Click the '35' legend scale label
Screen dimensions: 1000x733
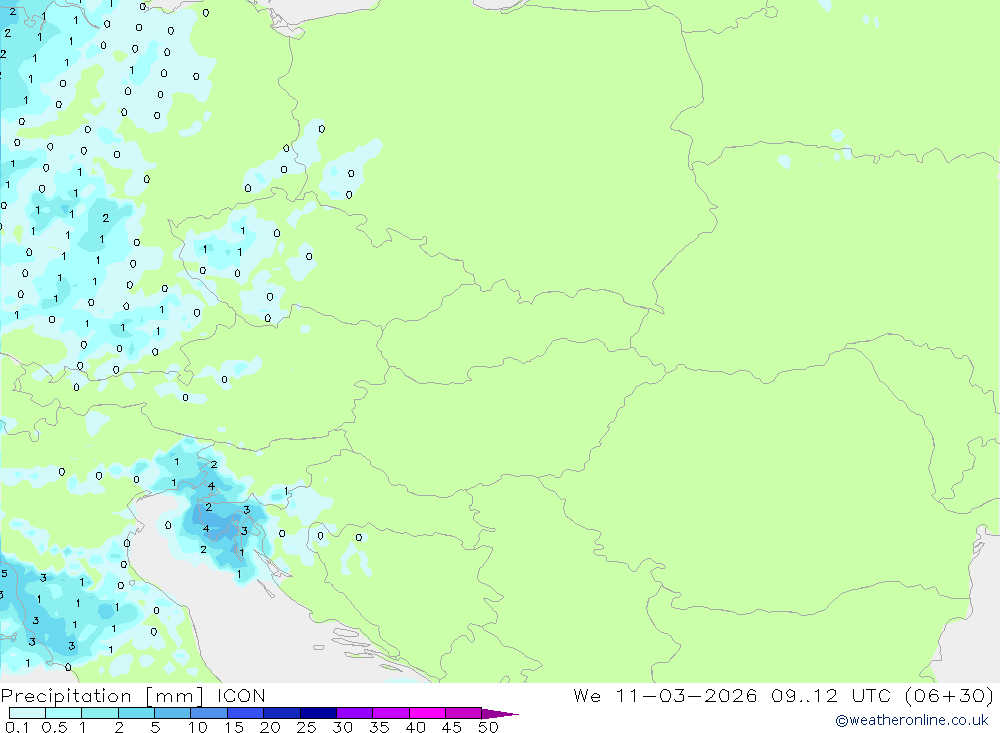coord(379,727)
